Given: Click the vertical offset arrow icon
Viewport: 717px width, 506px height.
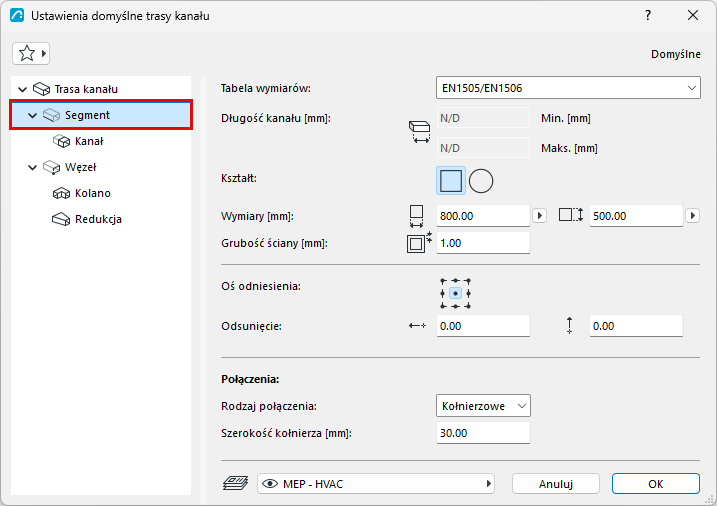Looking at the screenshot, I should point(569,325).
